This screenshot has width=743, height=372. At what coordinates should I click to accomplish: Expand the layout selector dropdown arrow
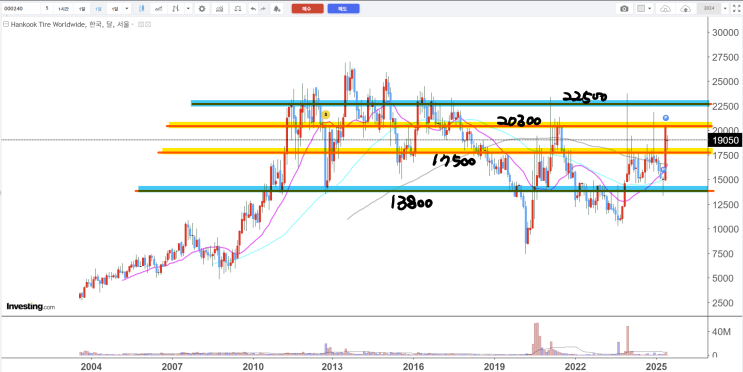tap(650, 9)
